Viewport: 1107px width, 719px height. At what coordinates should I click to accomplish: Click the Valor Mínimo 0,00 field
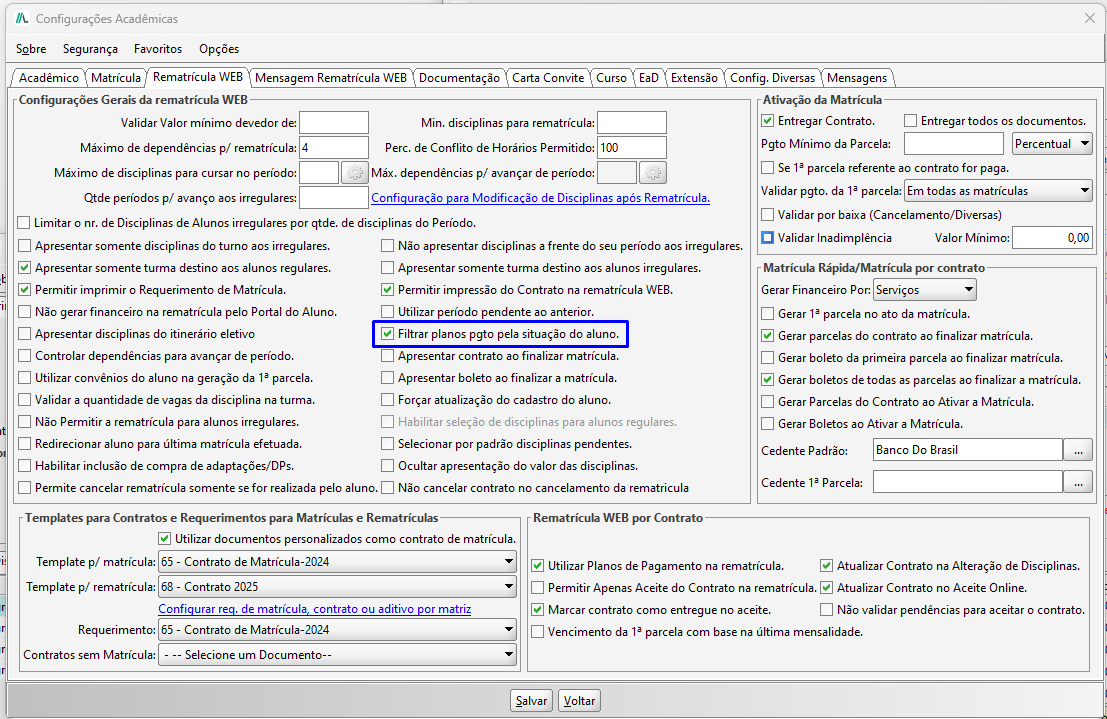pos(1053,238)
